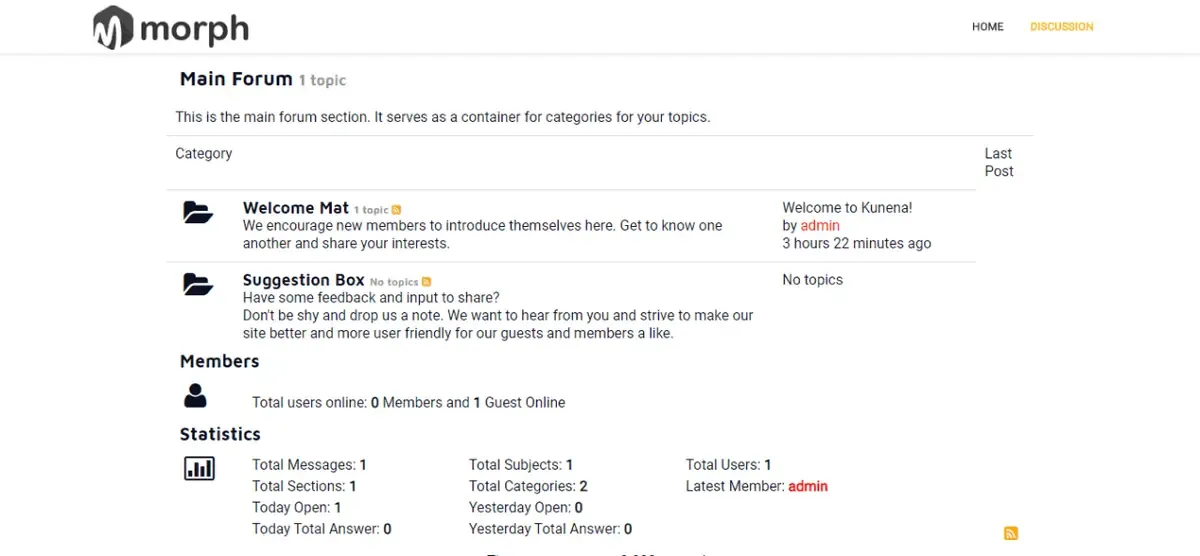Click the Statistics bar chart icon

coord(199,467)
